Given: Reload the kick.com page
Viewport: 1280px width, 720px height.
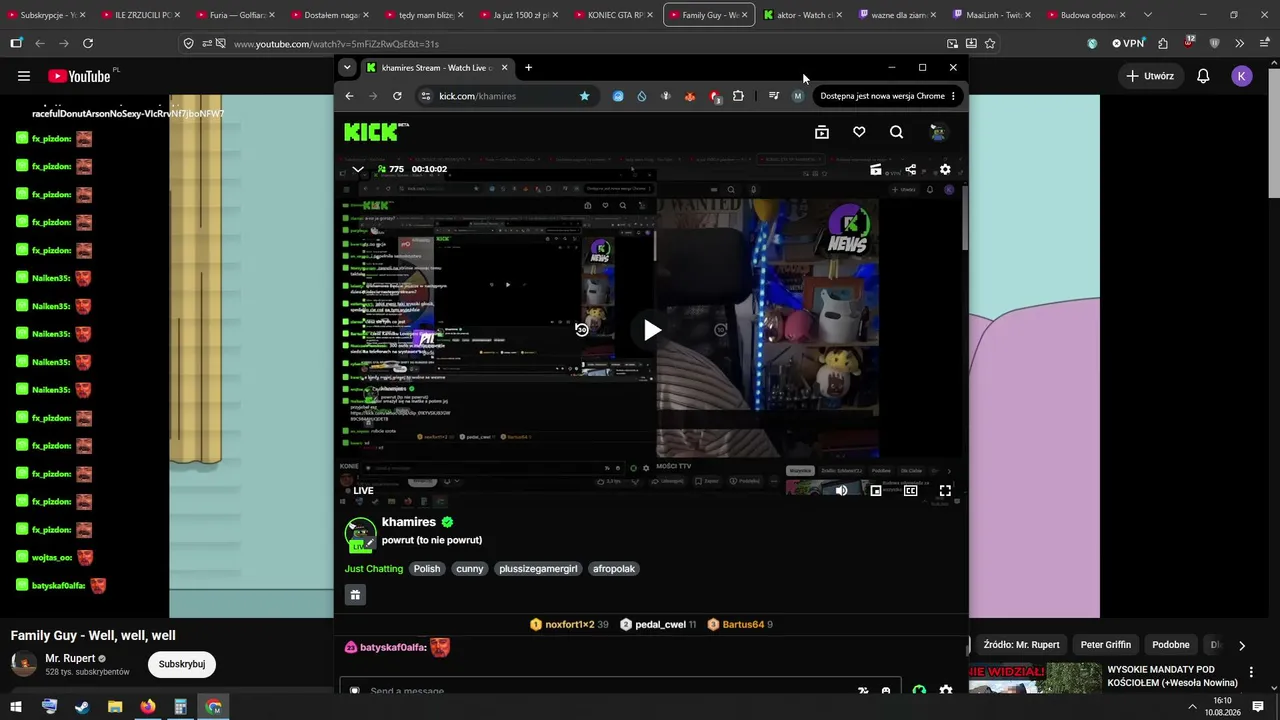Looking at the screenshot, I should (x=397, y=96).
